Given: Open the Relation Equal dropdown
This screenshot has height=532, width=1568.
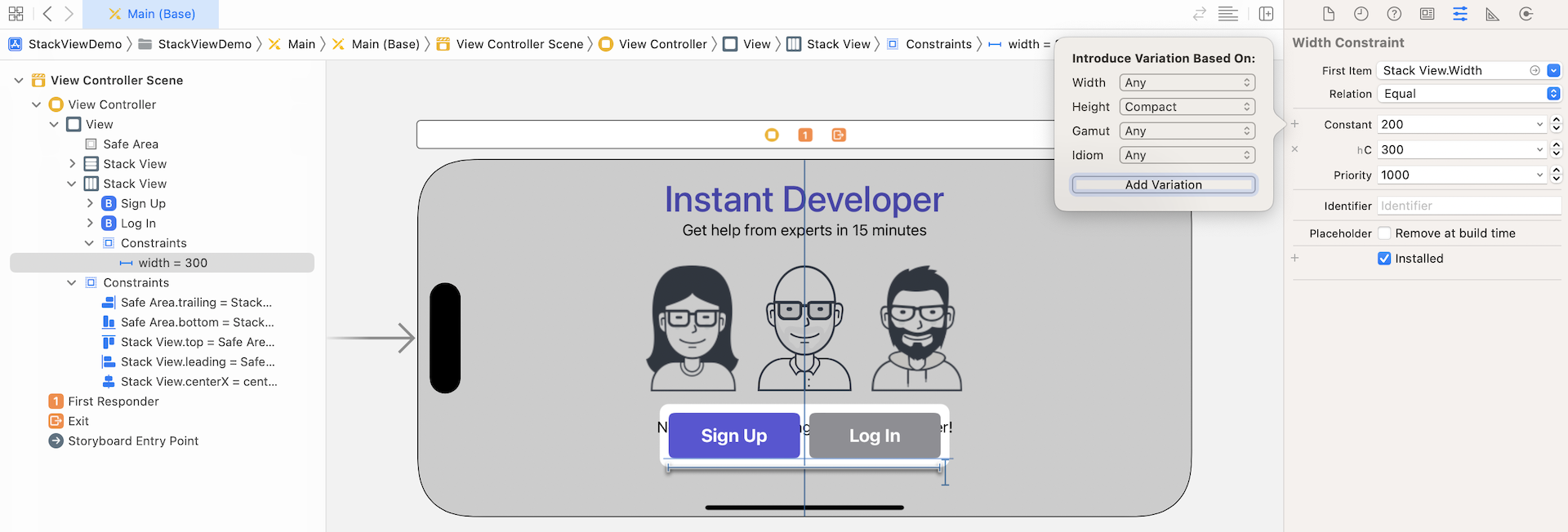Looking at the screenshot, I should click(1470, 94).
